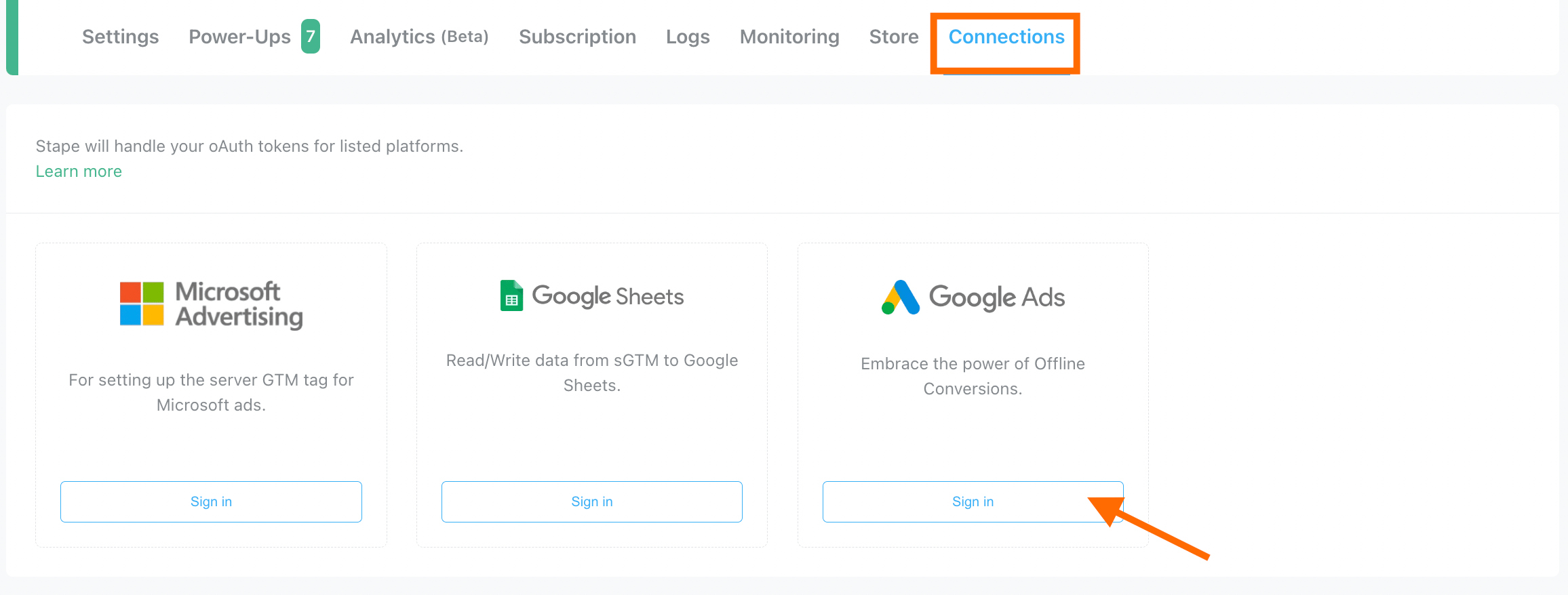Open the Monitoring tab
Viewport: 1568px width, 595px height.
tap(789, 37)
